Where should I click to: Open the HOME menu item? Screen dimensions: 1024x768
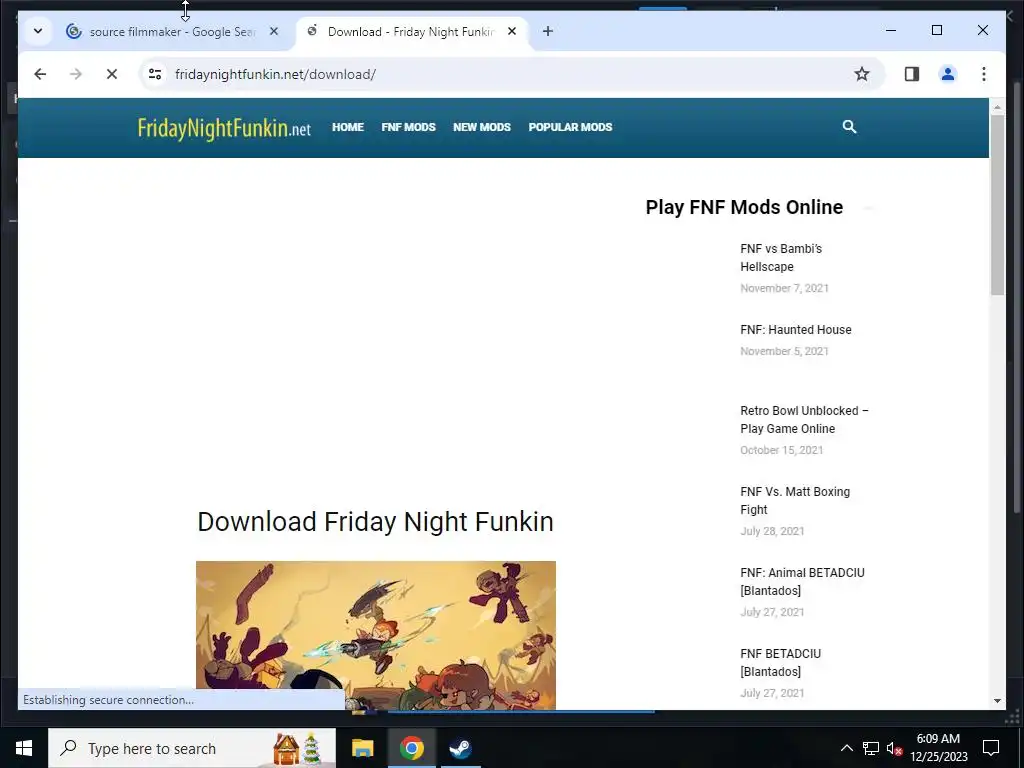coord(347,127)
